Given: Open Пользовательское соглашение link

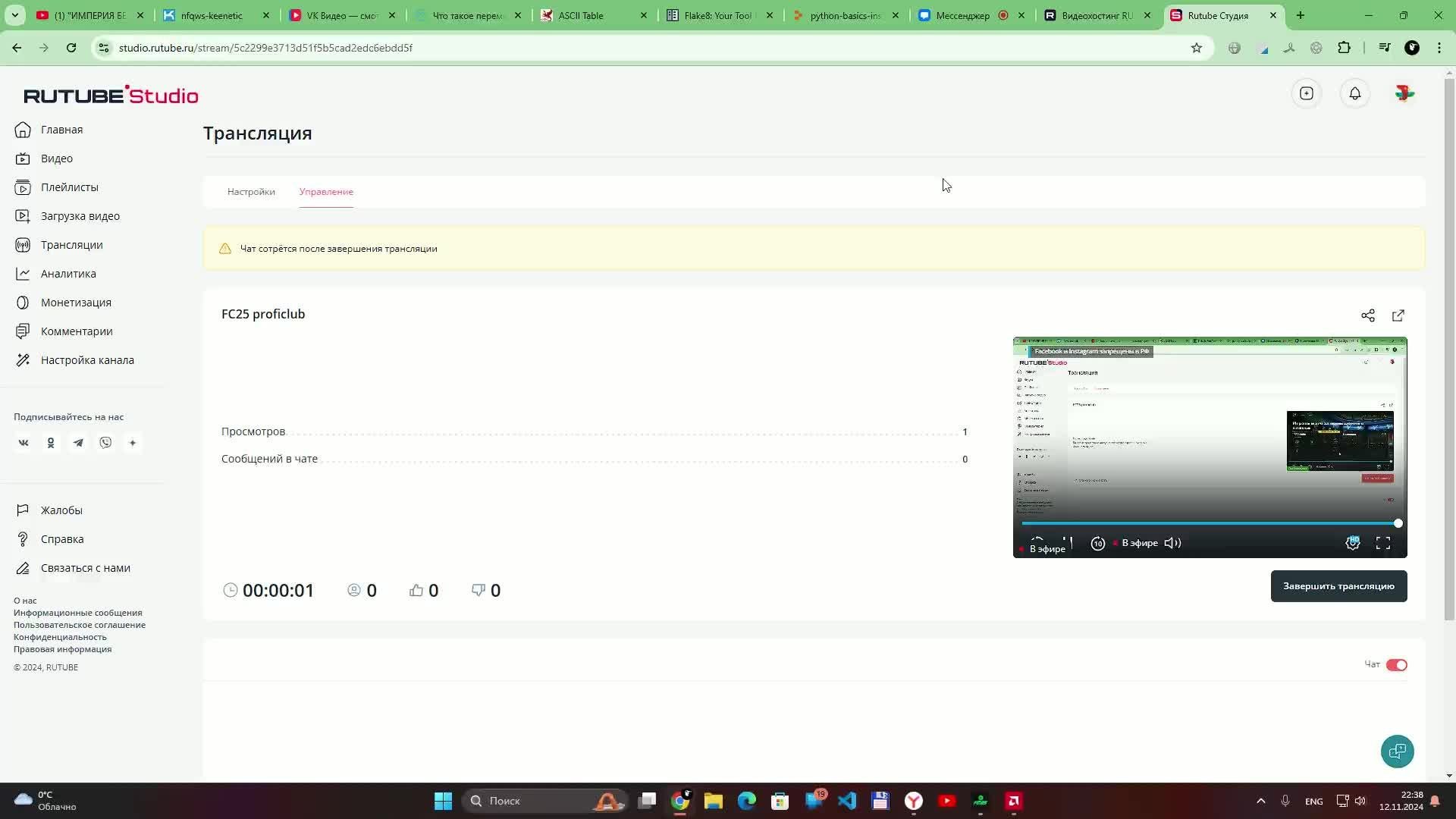Looking at the screenshot, I should click(x=80, y=625).
